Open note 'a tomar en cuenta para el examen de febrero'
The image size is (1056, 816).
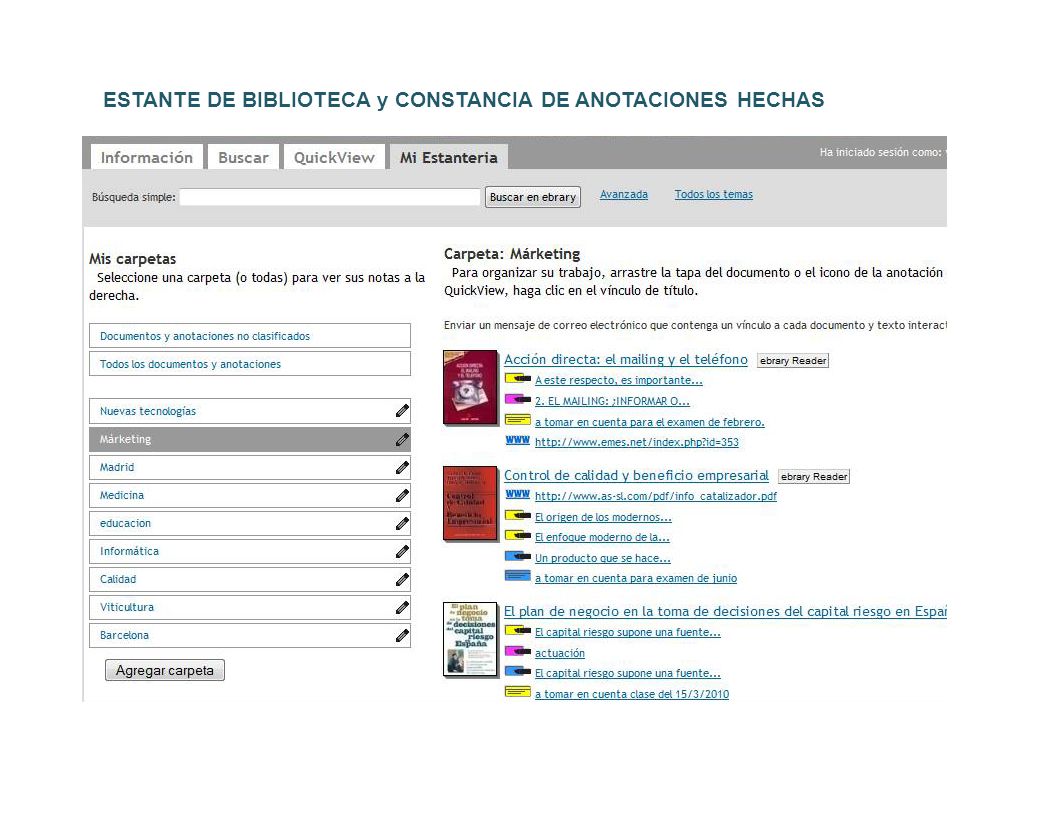point(650,422)
